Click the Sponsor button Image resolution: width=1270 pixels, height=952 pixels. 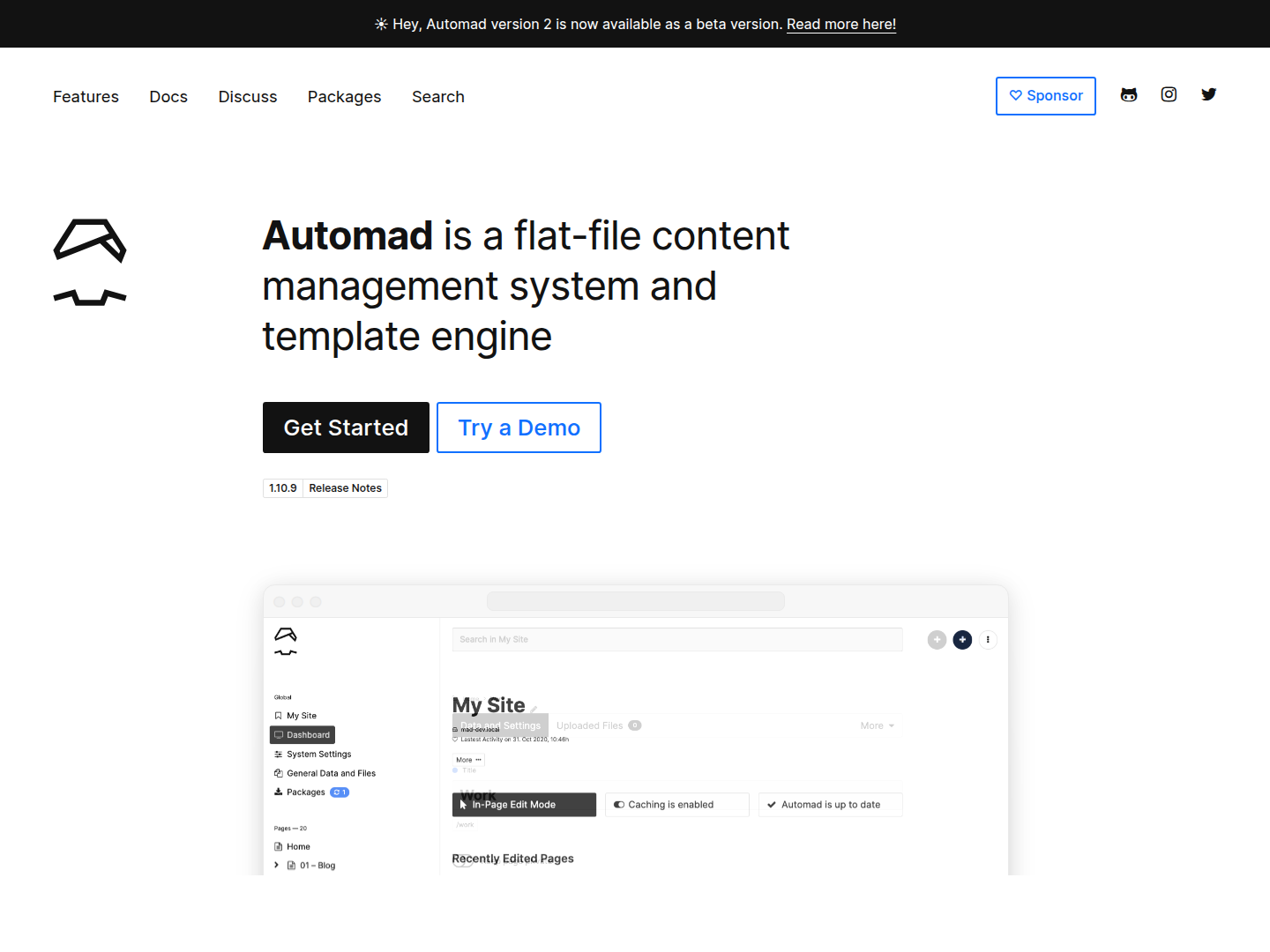pyautogui.click(x=1046, y=96)
